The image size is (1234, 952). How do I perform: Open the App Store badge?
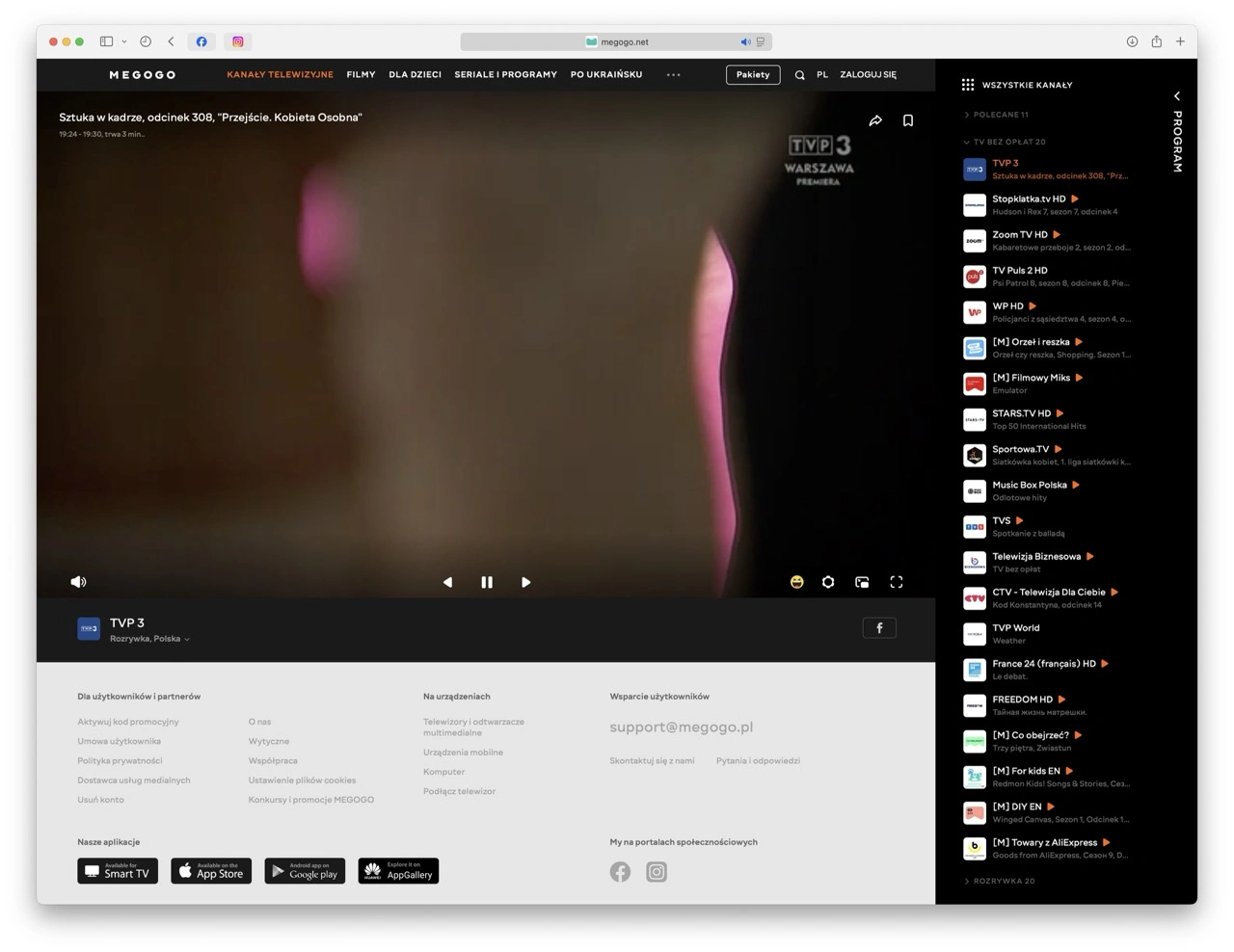[x=211, y=871]
